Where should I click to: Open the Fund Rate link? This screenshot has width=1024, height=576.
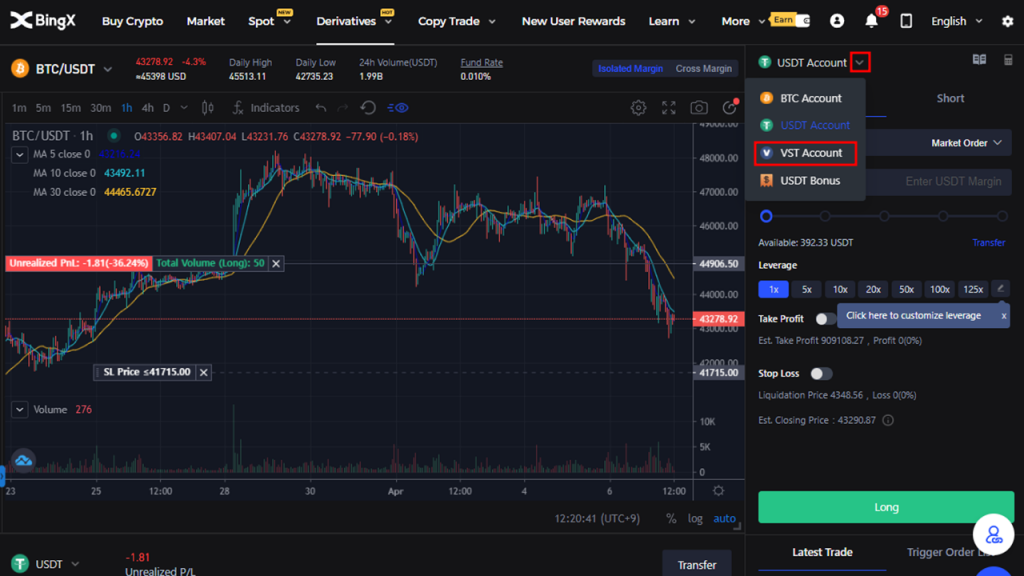pos(481,63)
